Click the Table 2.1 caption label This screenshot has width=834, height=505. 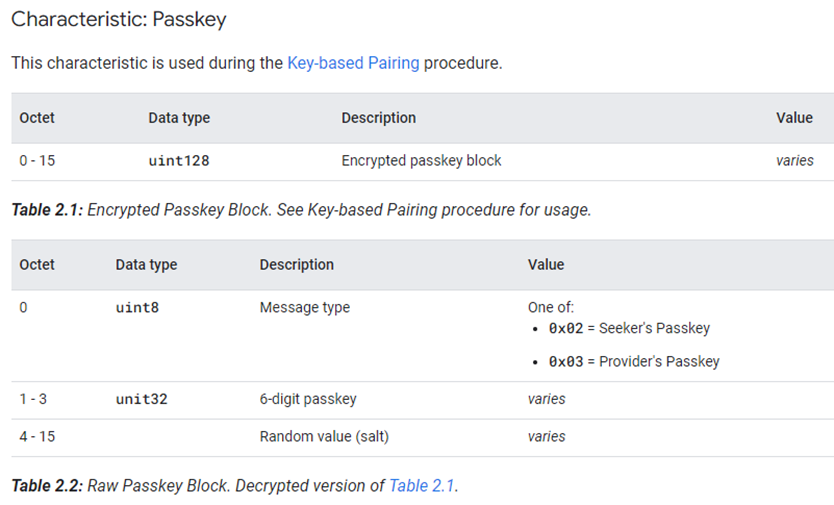[x=47, y=210]
